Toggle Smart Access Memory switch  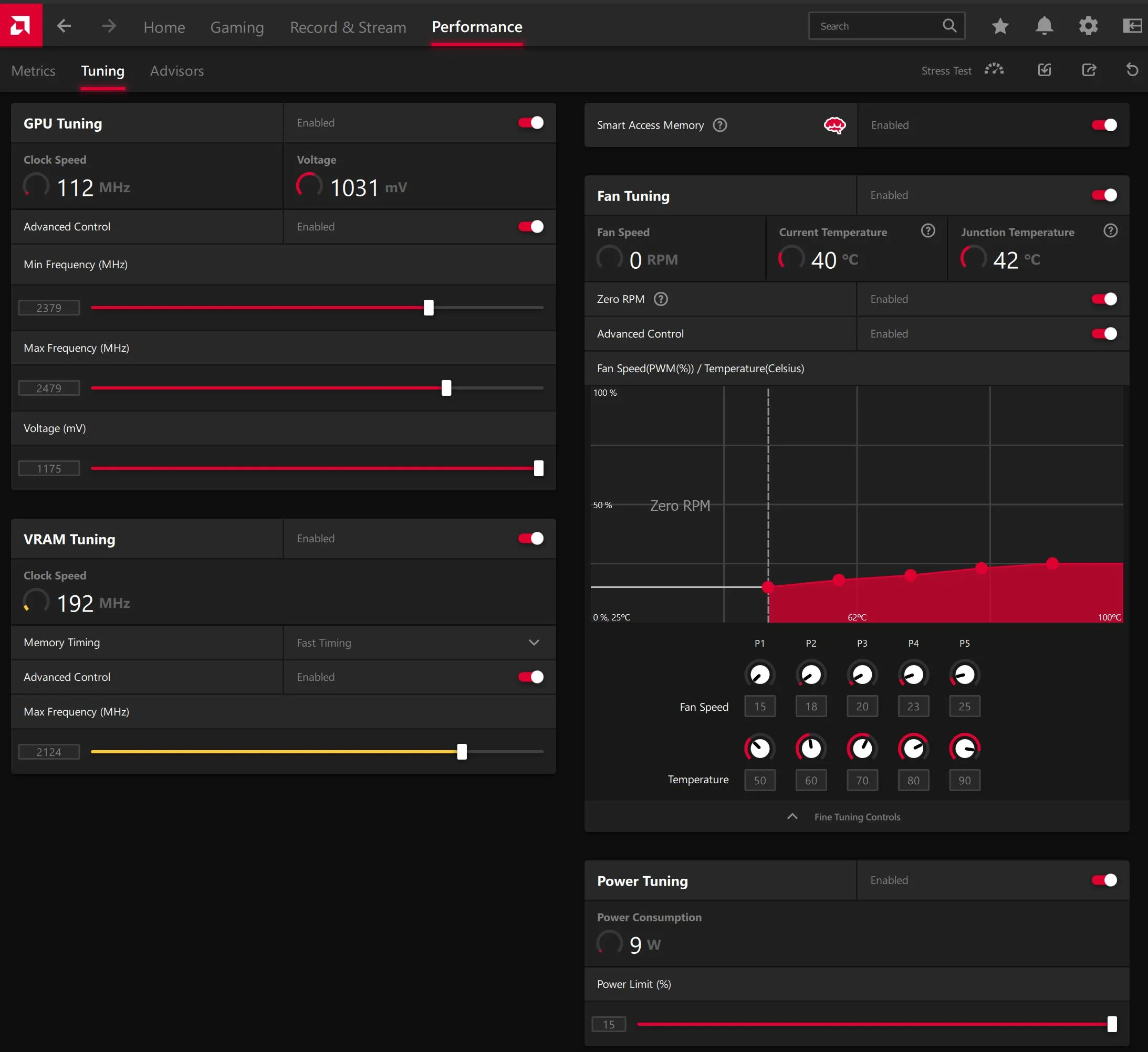click(x=1104, y=124)
